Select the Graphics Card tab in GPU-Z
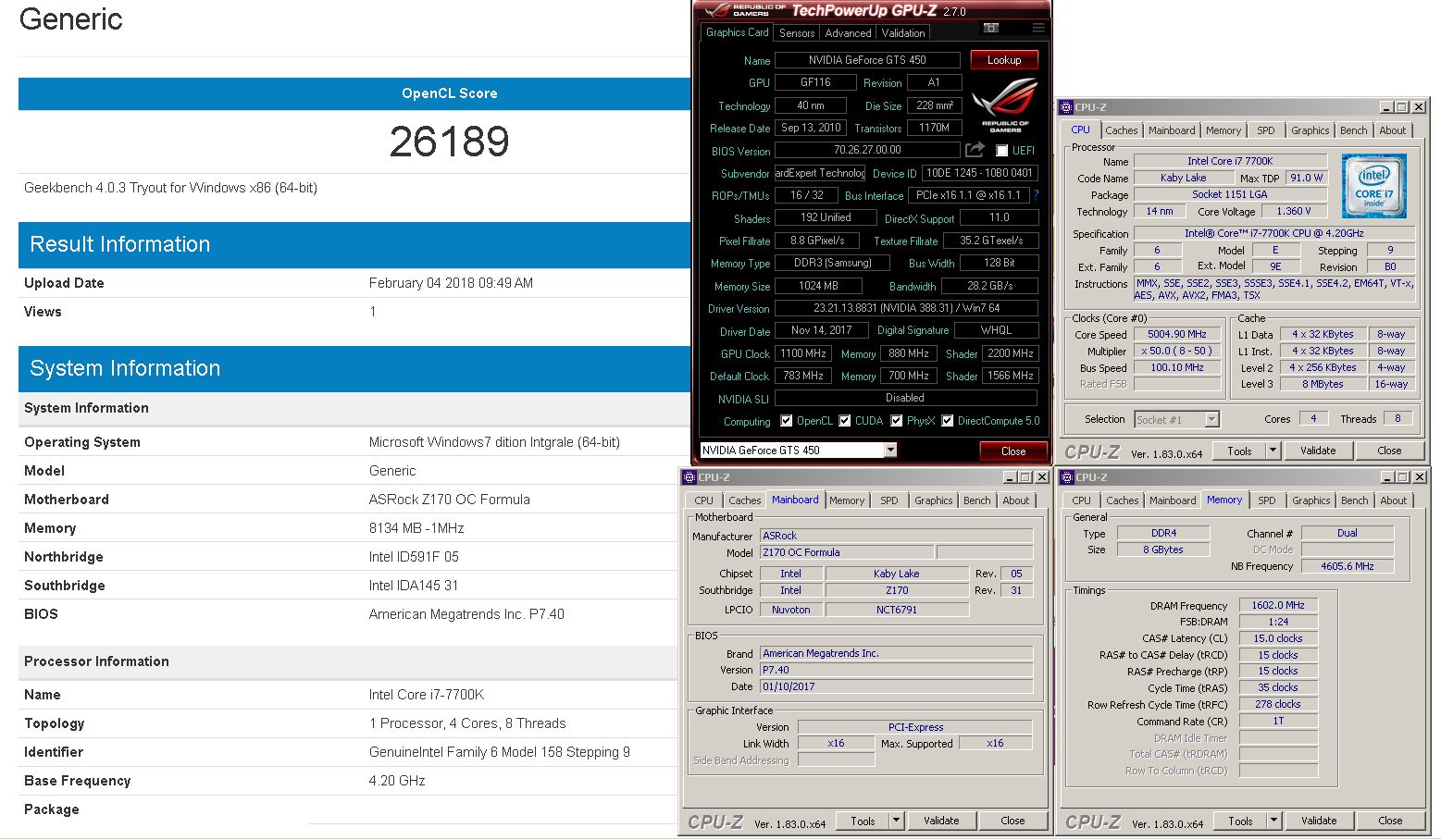The image size is (1441, 840). [737, 32]
